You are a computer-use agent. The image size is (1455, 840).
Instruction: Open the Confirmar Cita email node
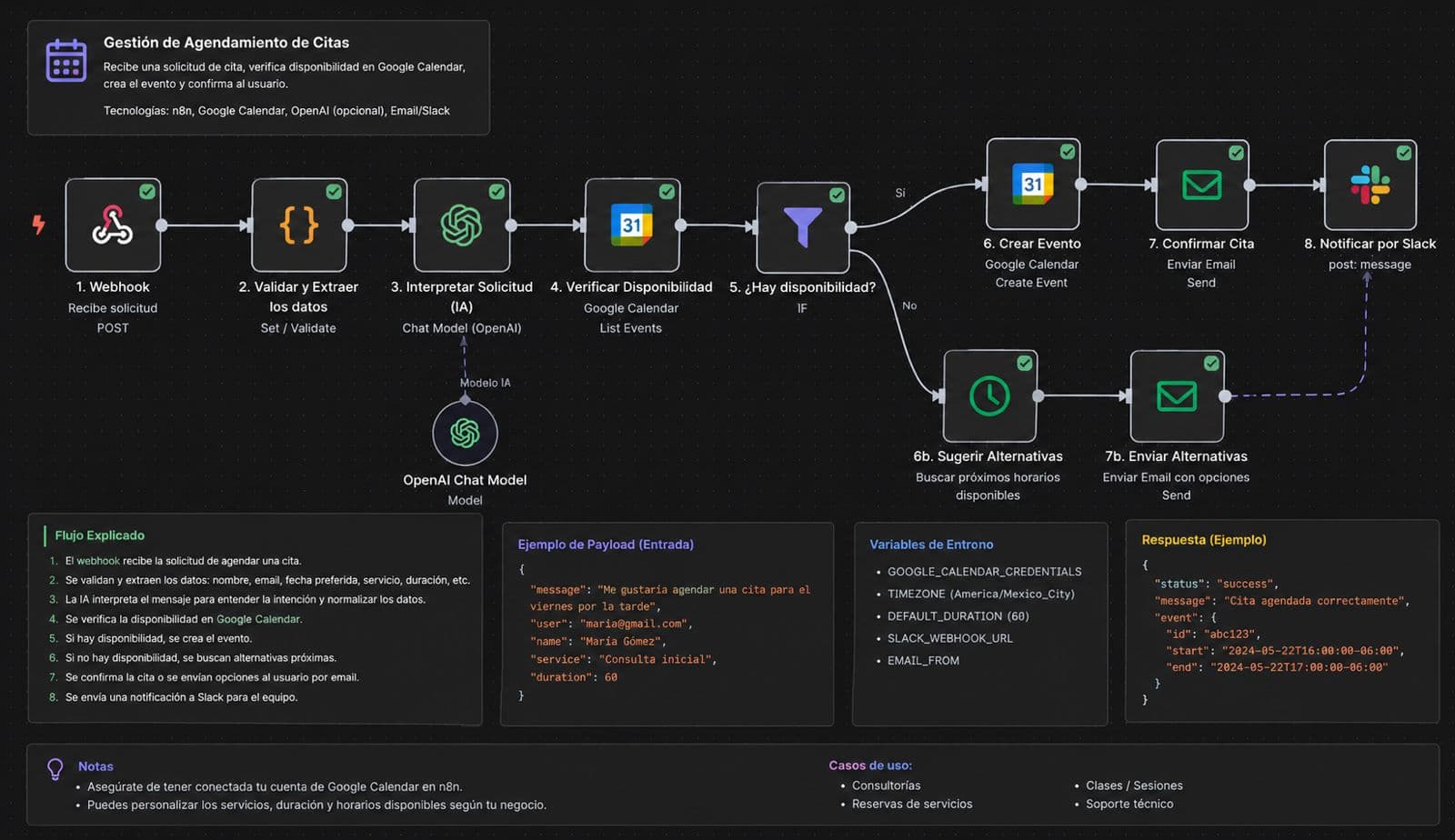click(x=1202, y=185)
